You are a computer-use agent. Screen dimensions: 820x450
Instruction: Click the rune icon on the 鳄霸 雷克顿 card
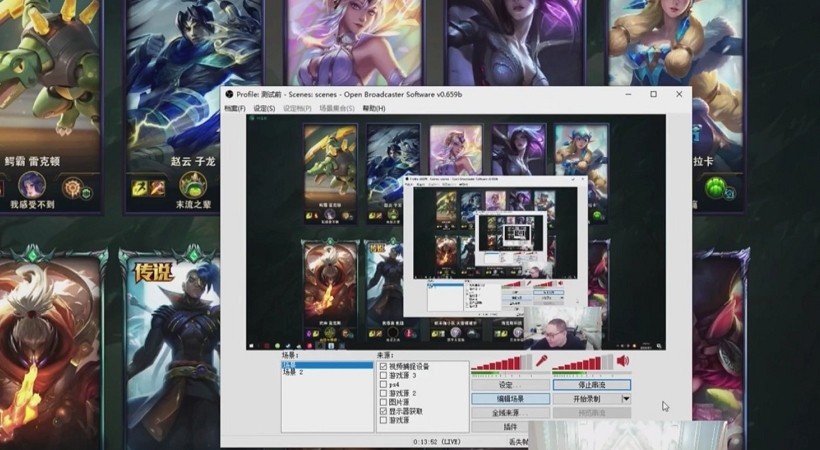pos(72,188)
